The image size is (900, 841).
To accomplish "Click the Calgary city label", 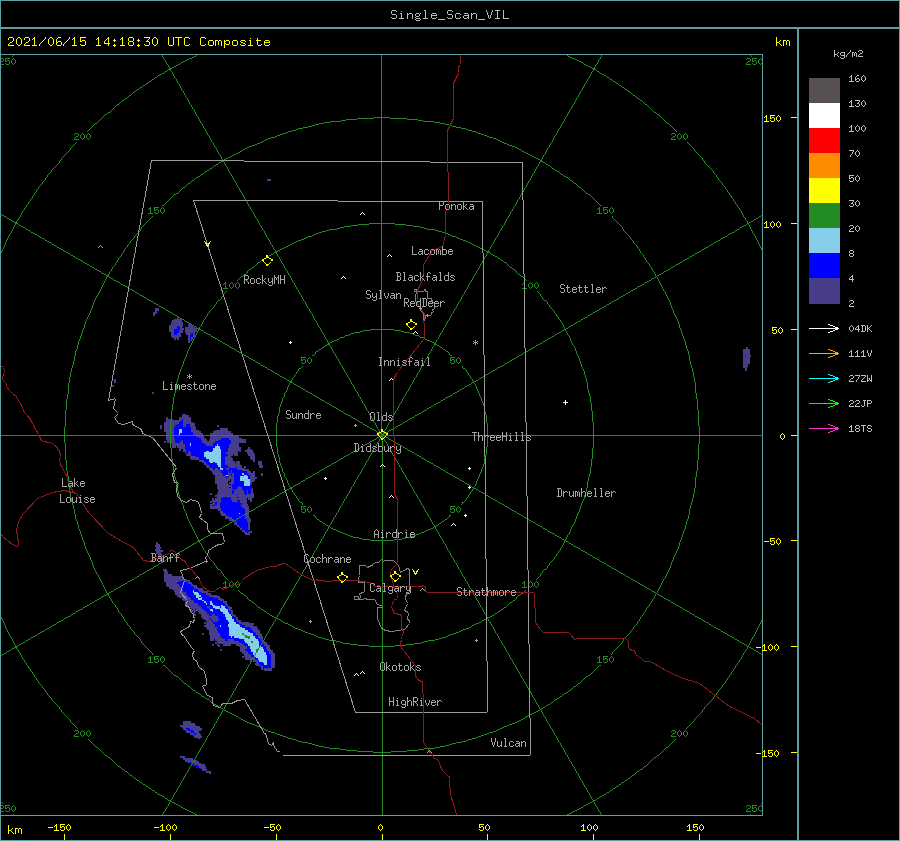I will 390,588.
